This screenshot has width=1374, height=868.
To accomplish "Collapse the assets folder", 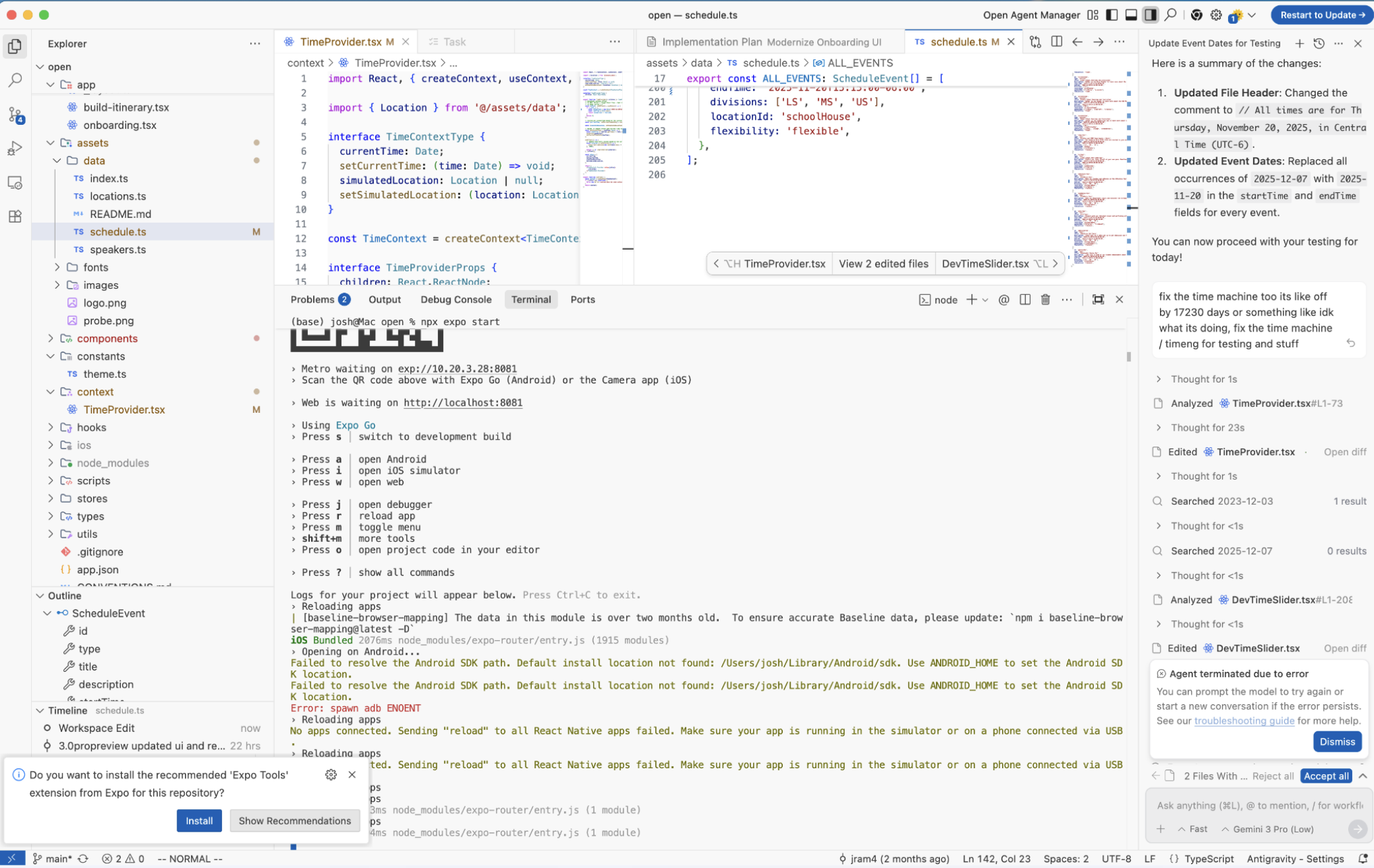I will point(51,143).
